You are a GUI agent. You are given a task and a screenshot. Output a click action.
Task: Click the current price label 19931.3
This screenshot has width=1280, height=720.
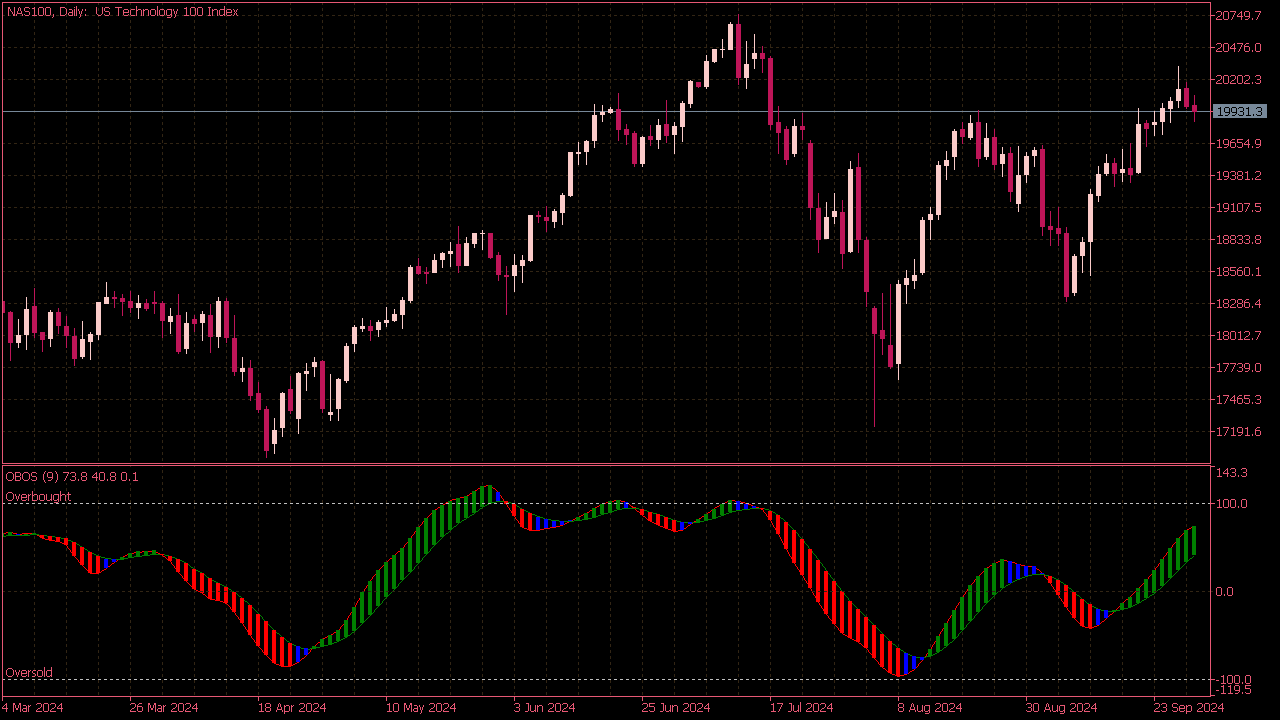(x=1239, y=112)
